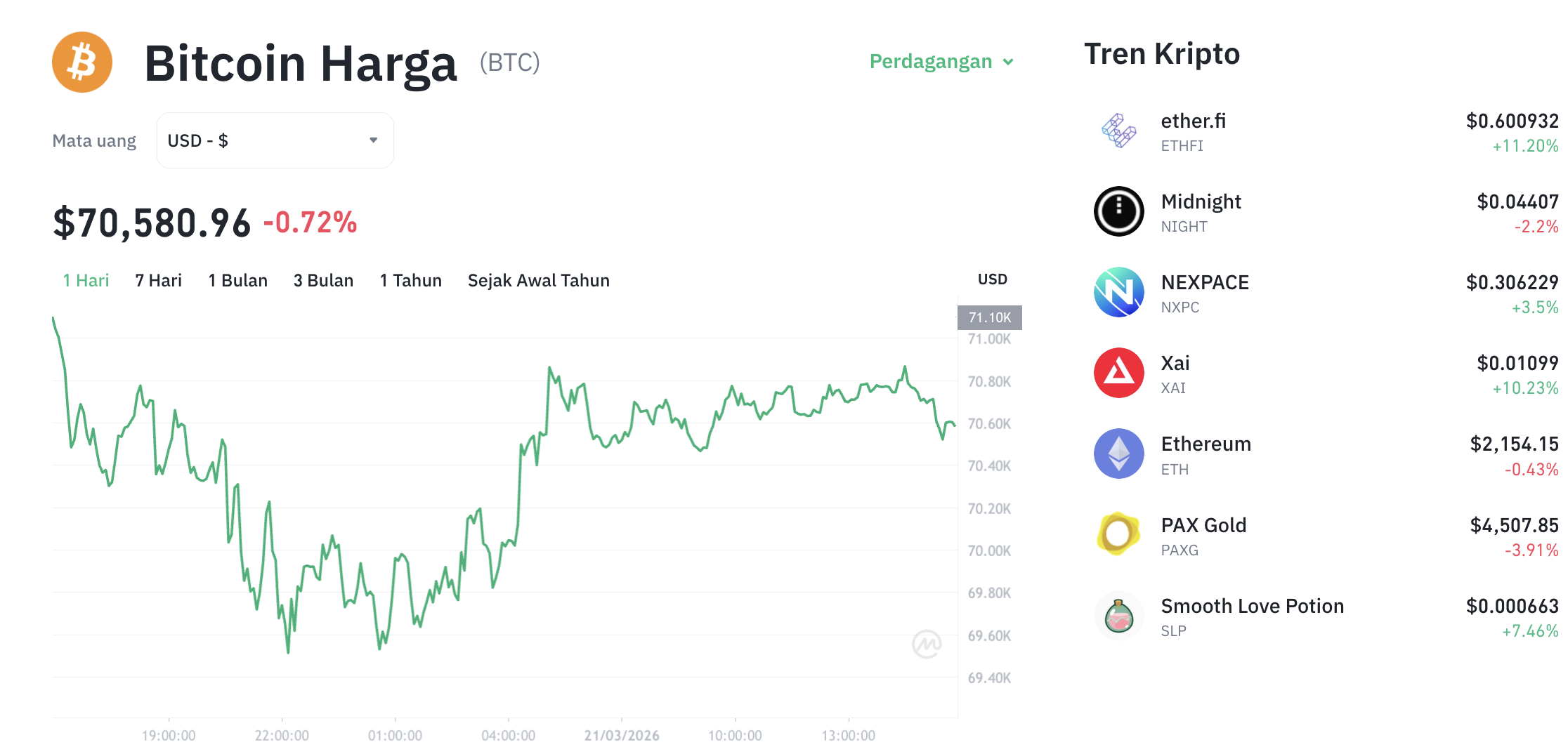Click the 71.10K price axis marker
1568x747 pixels.
point(989,317)
